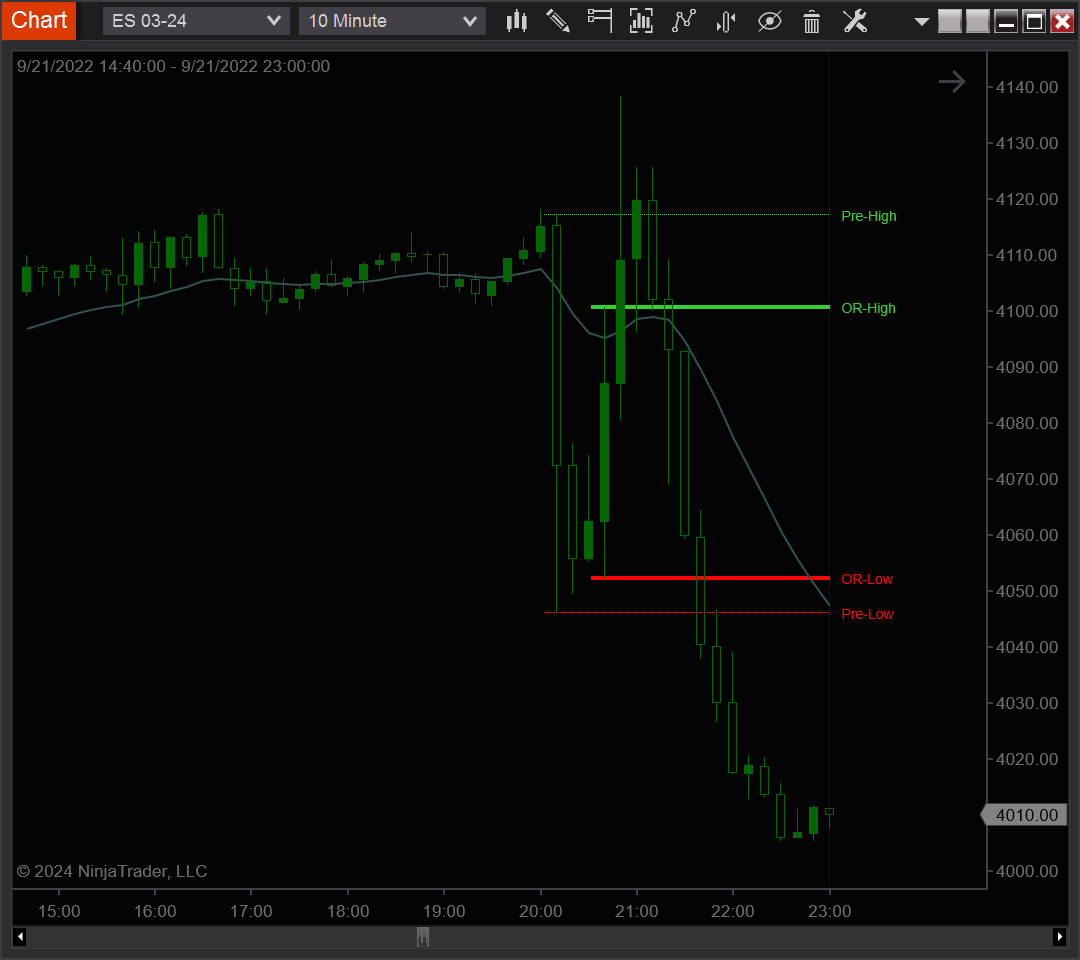The height and width of the screenshot is (960, 1080).
Task: Expand the ES 03-24 instrument dropdown
Action: click(196, 21)
